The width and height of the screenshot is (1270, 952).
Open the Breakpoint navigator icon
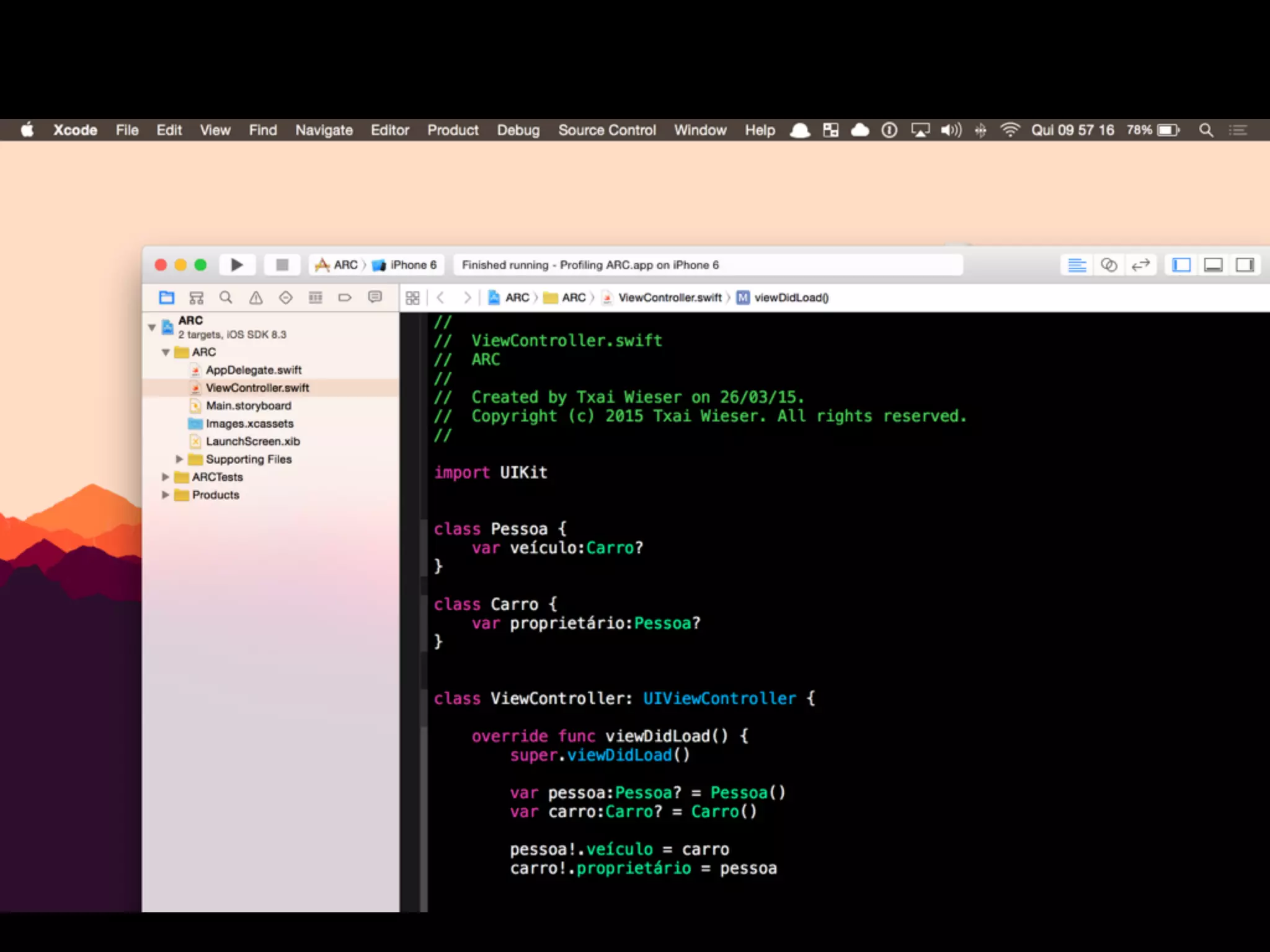point(345,297)
